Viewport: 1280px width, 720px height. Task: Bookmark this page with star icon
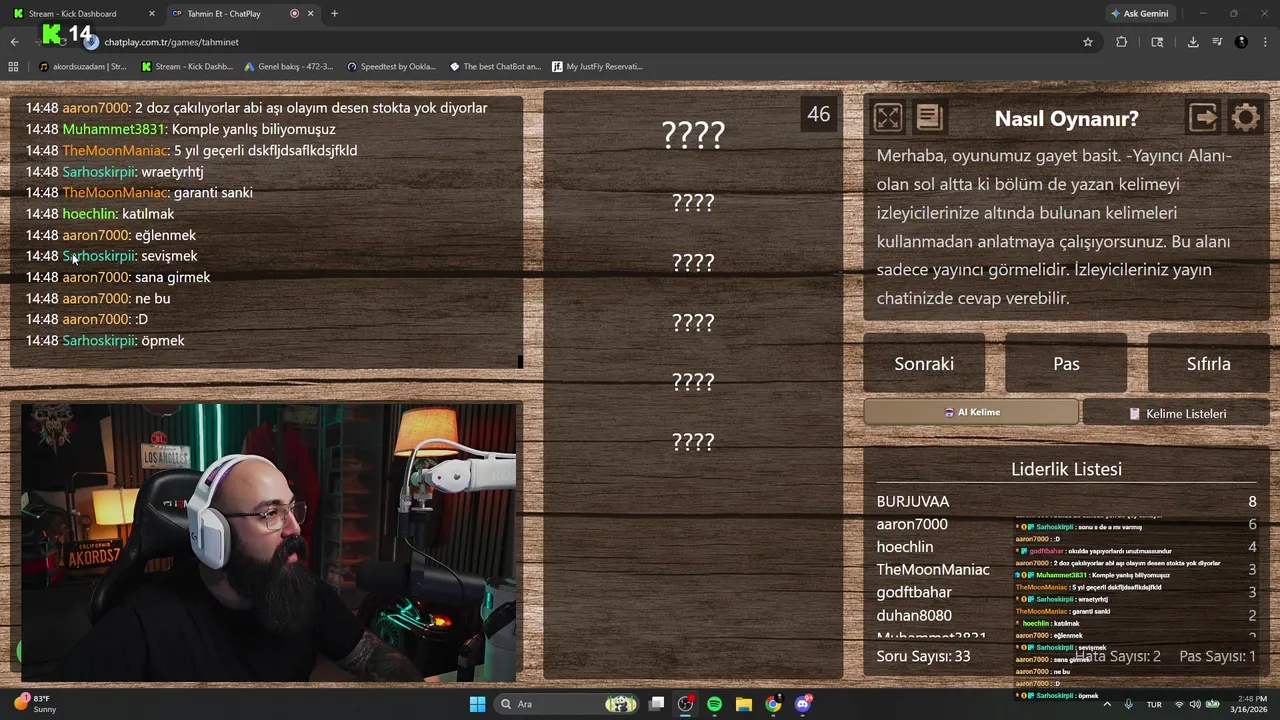click(x=1088, y=42)
